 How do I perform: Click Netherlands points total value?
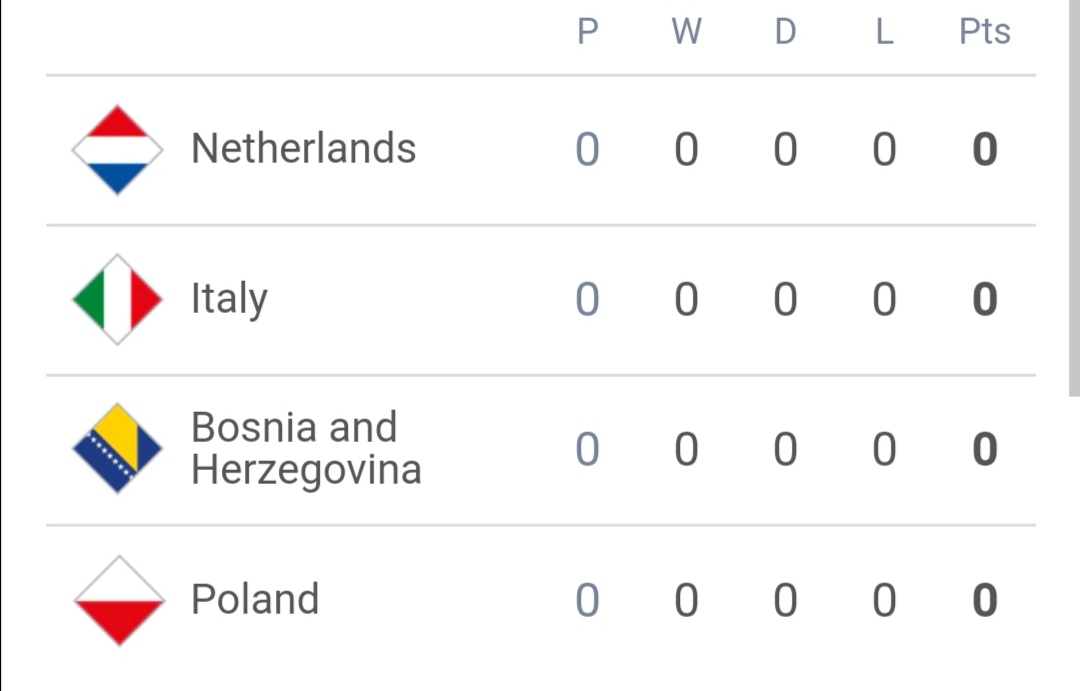pos(985,149)
